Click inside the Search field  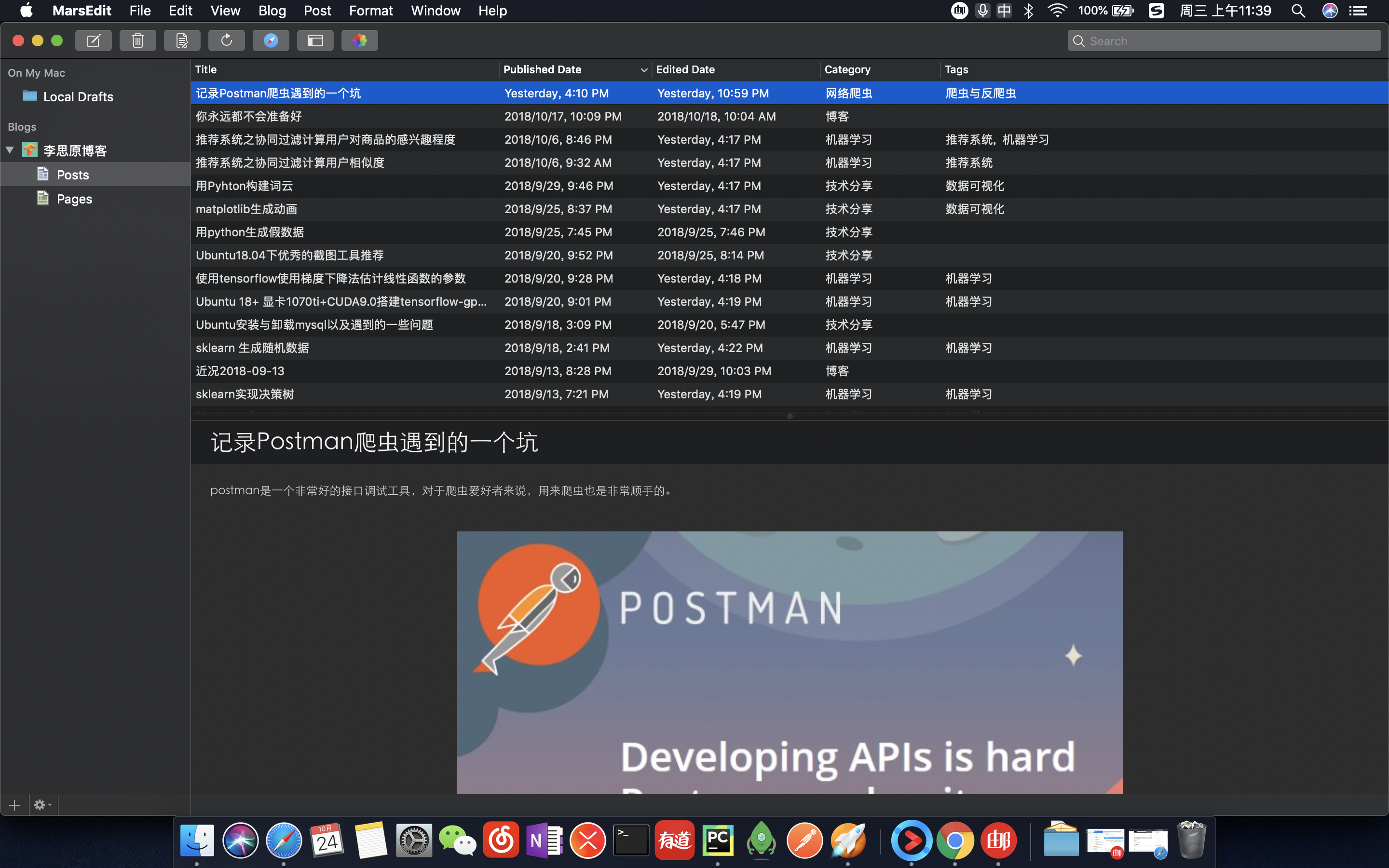pos(1224,41)
